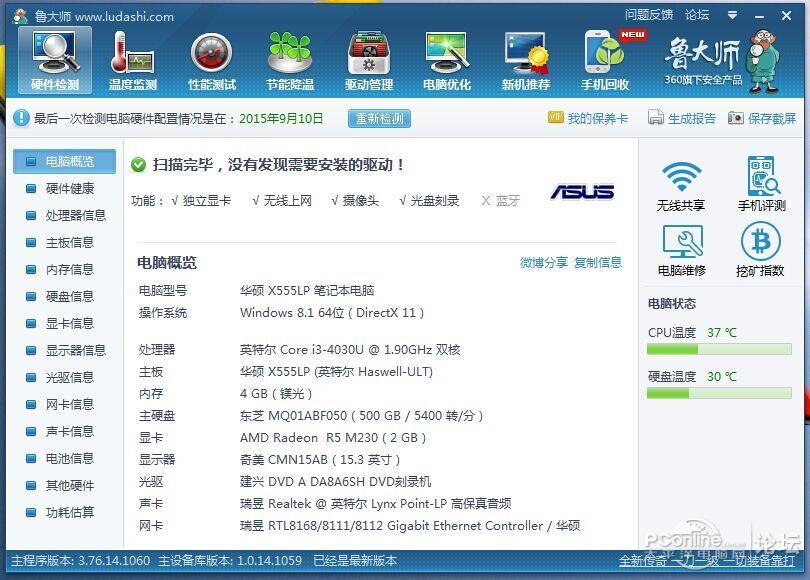The height and width of the screenshot is (580, 810).
Task: Click the green scan-complete checkmark icon
Action: pos(138,165)
